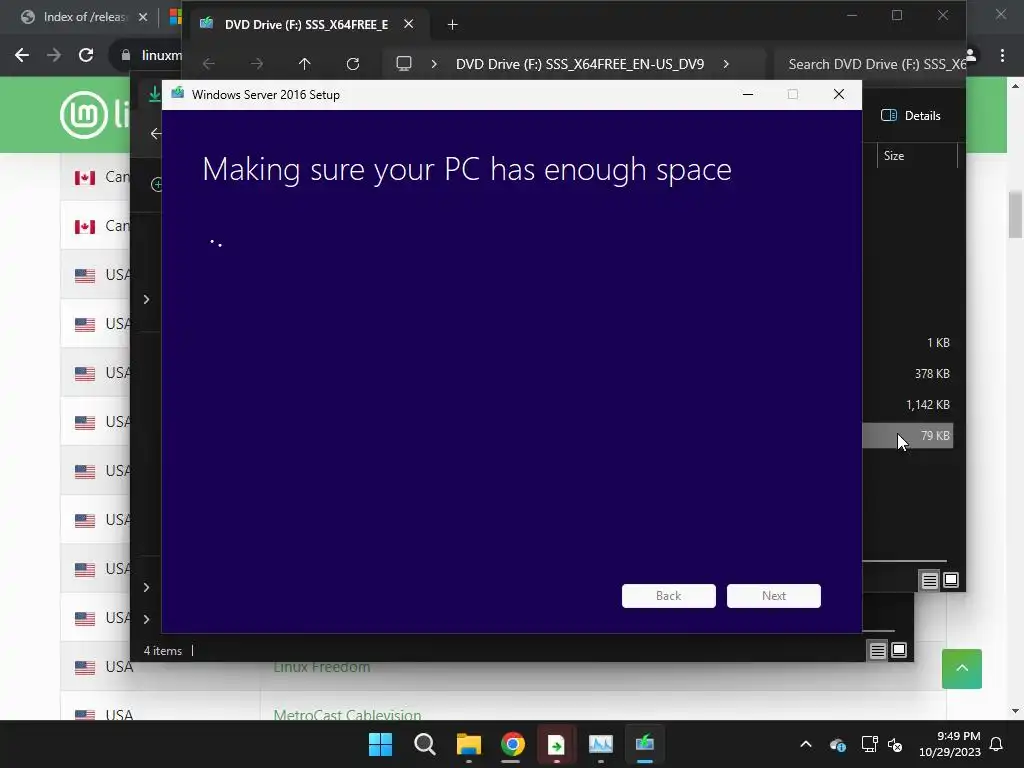Toggle the Details pane in File Explorer
Viewport: 1024px width, 768px height.
click(x=911, y=116)
